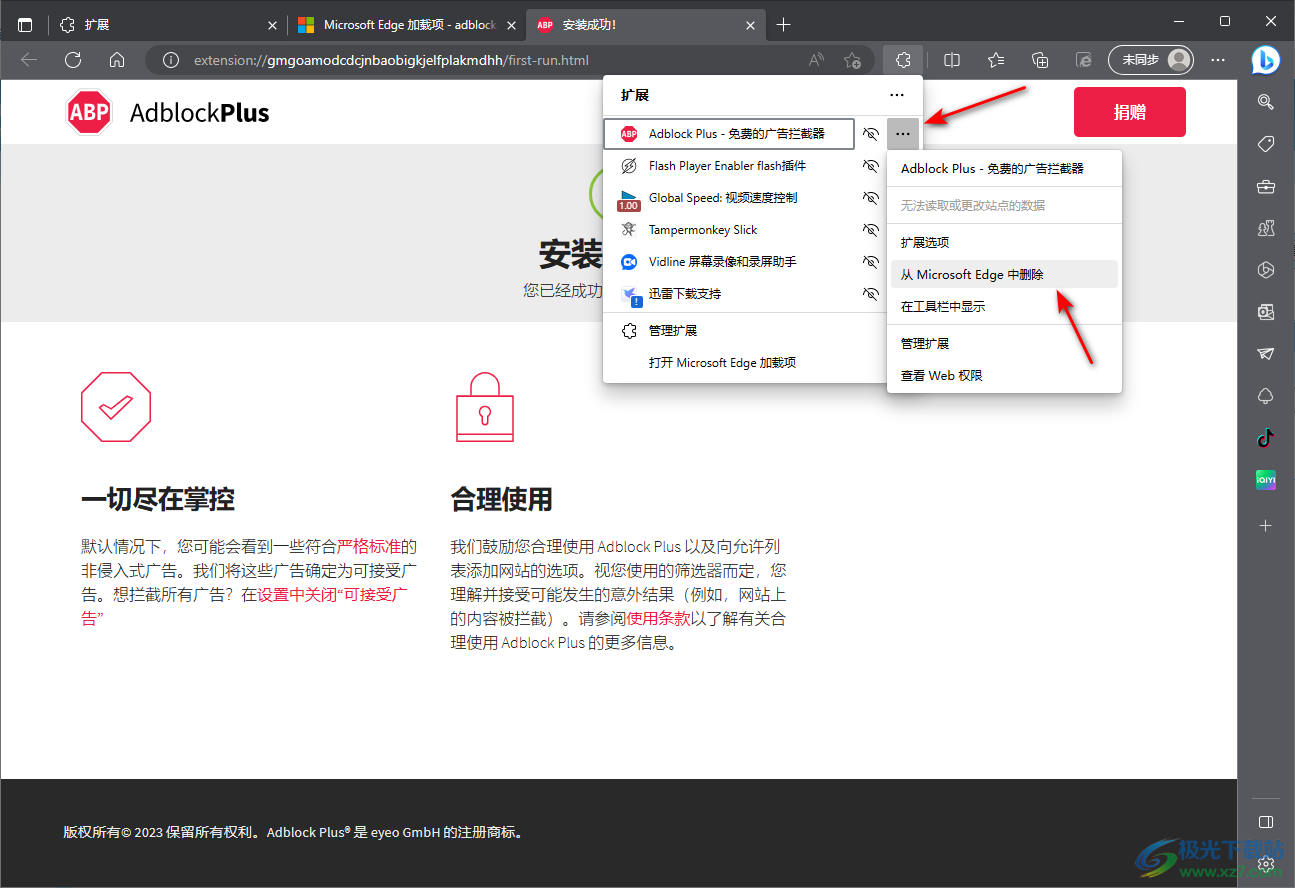Choose 从 Microsoft Edge 中删除
This screenshot has height=888, width=1295.
tap(1004, 274)
